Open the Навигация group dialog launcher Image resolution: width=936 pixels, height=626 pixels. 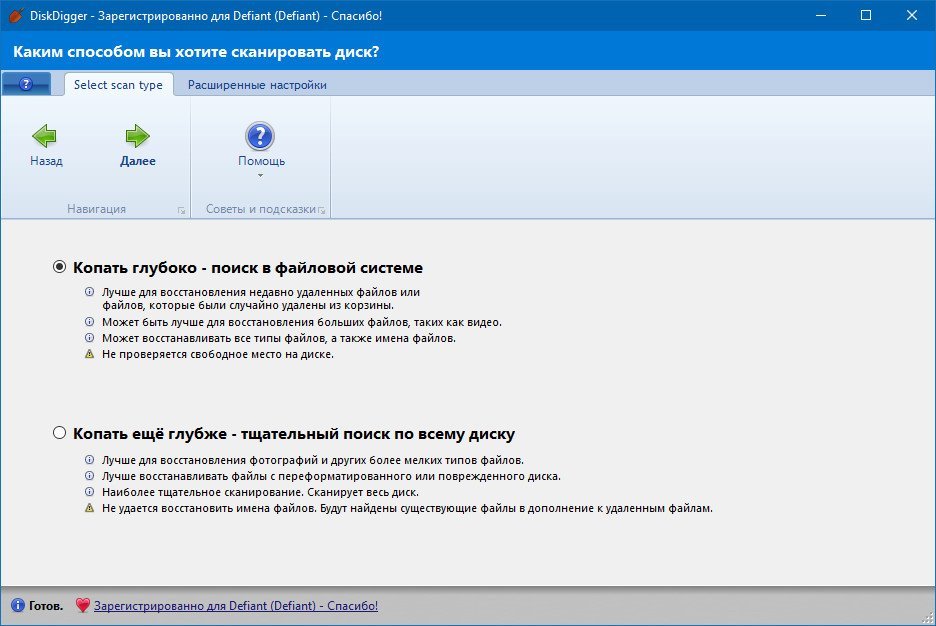pyautogui.click(x=181, y=211)
